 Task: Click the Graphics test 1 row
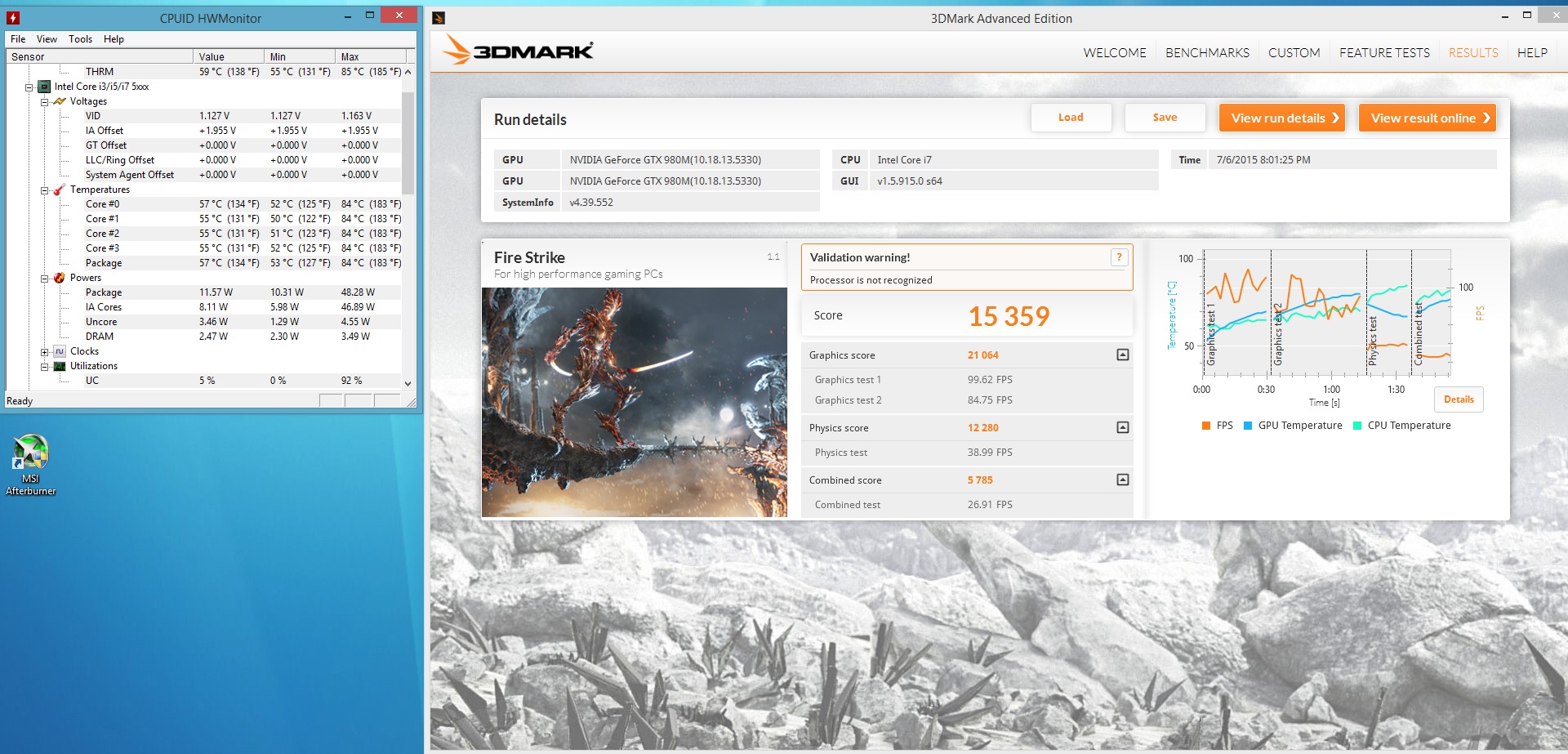967,380
